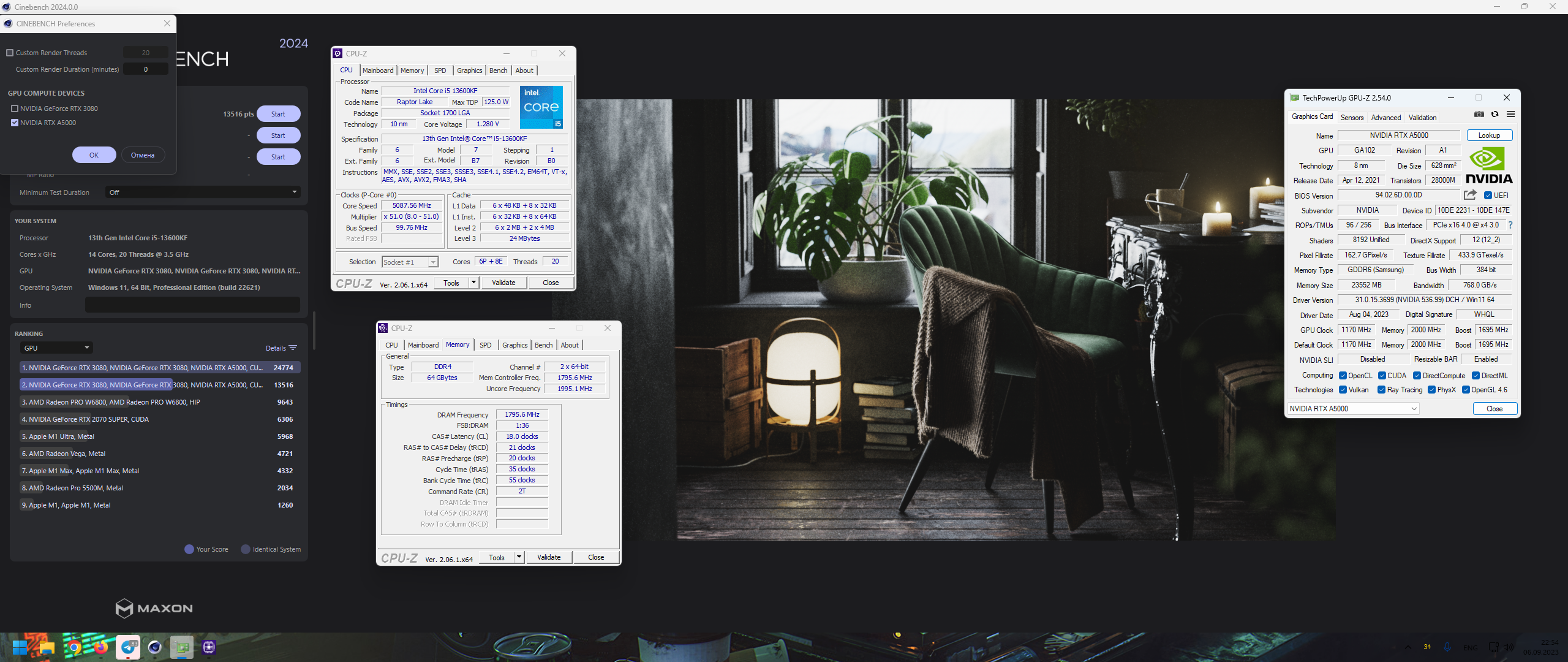Click Отмена cancel button in Preferences
The image size is (1568, 662).
tap(143, 155)
